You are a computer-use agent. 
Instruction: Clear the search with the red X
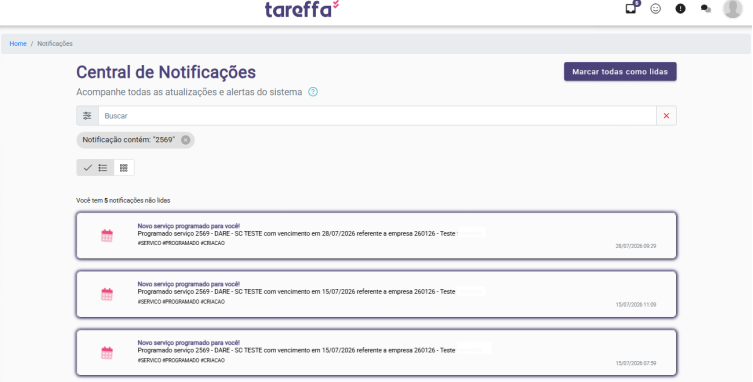coord(666,116)
